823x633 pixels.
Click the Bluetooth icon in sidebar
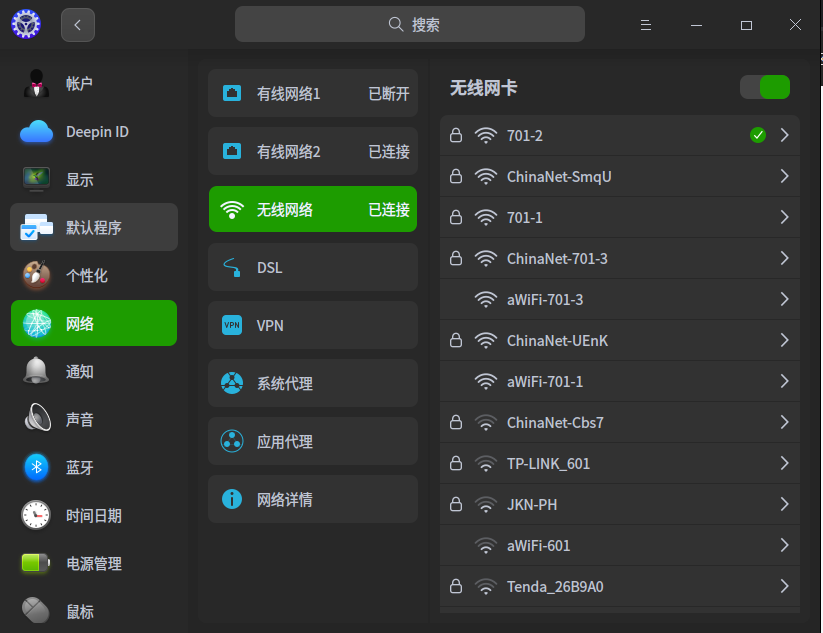(37, 467)
